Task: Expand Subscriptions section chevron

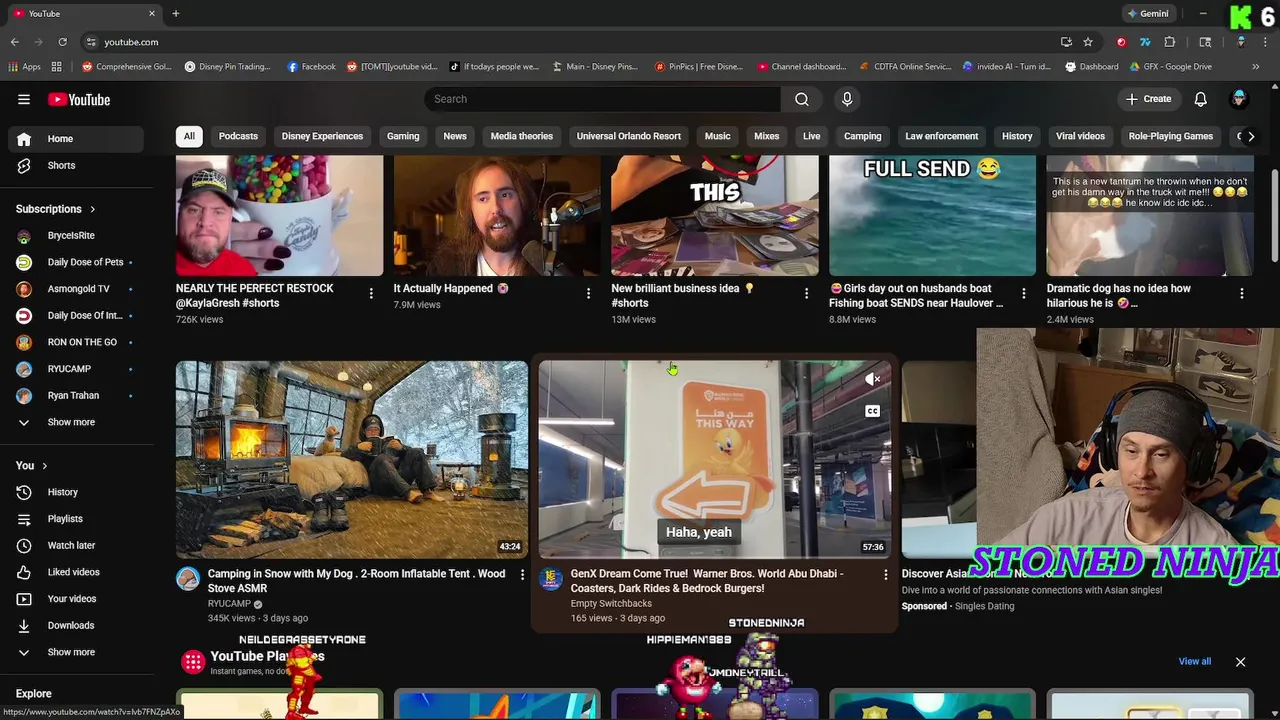Action: pyautogui.click(x=92, y=209)
